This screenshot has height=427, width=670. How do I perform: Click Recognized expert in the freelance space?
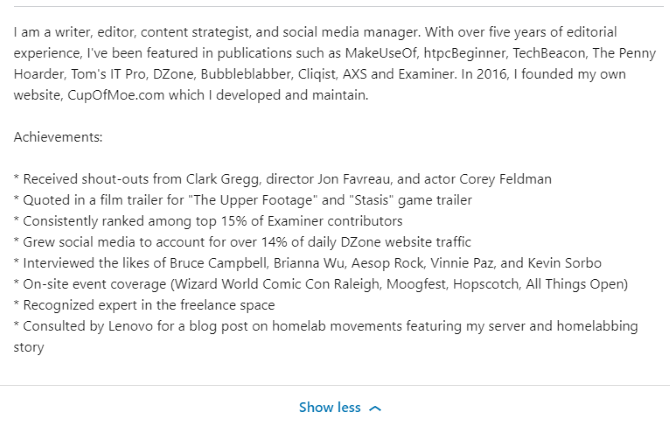click(144, 305)
